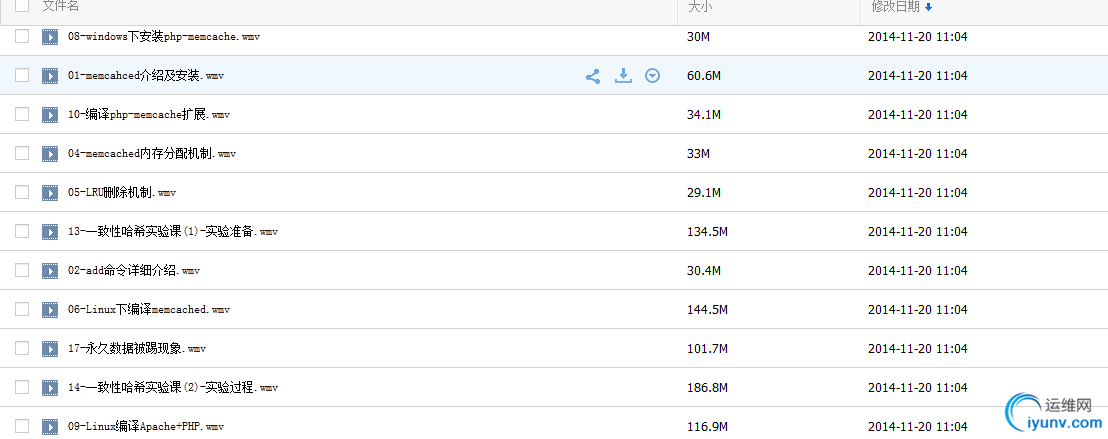Check the box for 05-LRU删除机制.wmv

click(x=22, y=192)
